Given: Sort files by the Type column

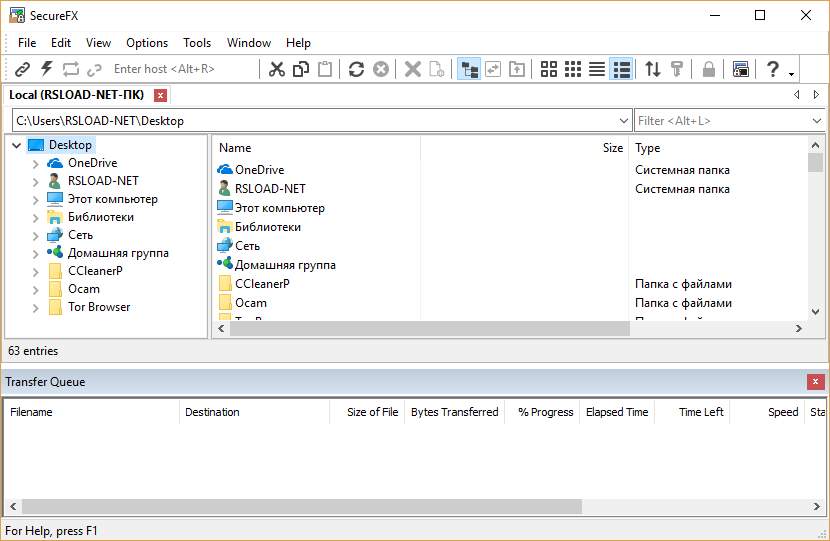Looking at the screenshot, I should (719, 148).
